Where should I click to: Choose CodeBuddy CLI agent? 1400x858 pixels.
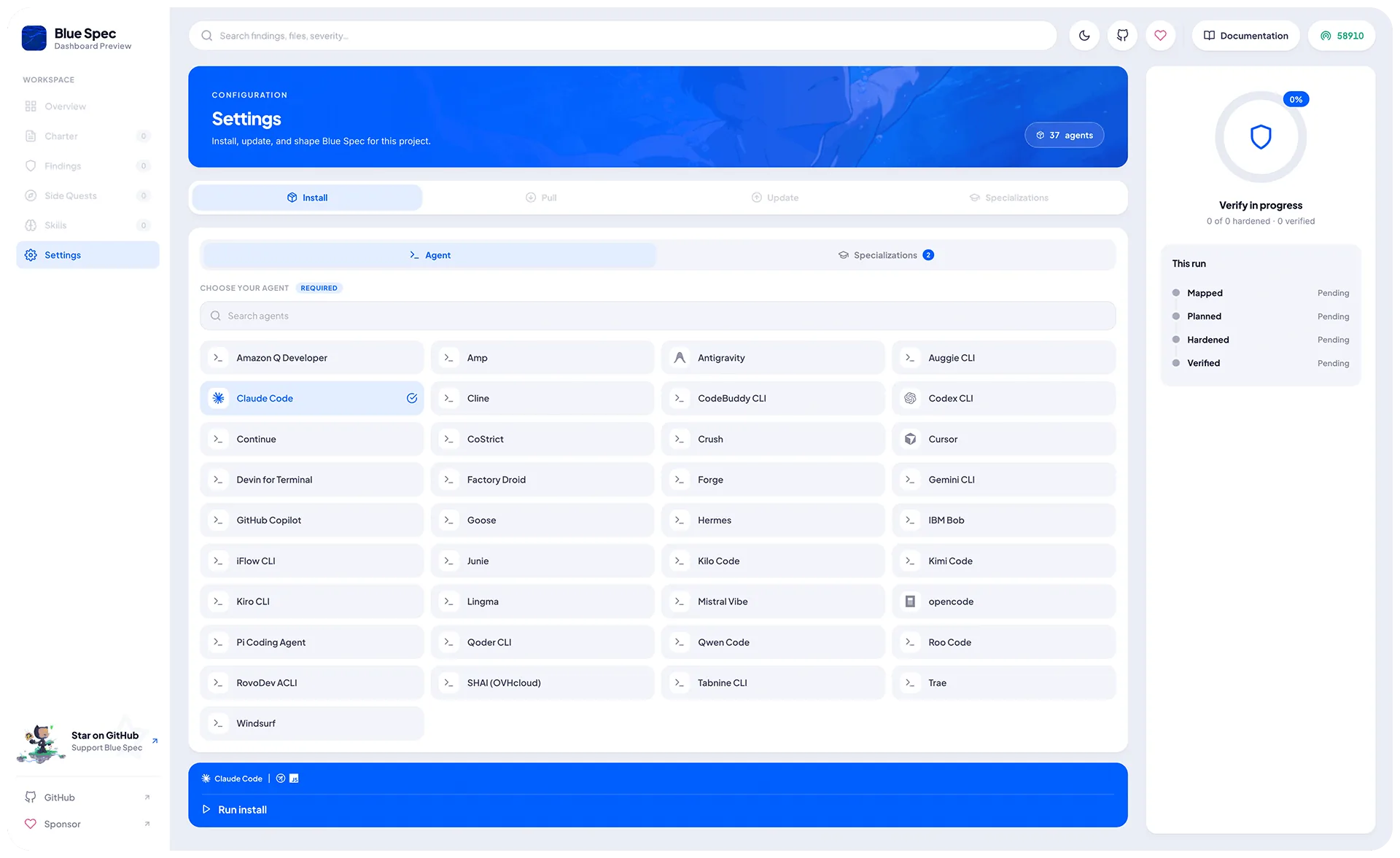pos(773,398)
